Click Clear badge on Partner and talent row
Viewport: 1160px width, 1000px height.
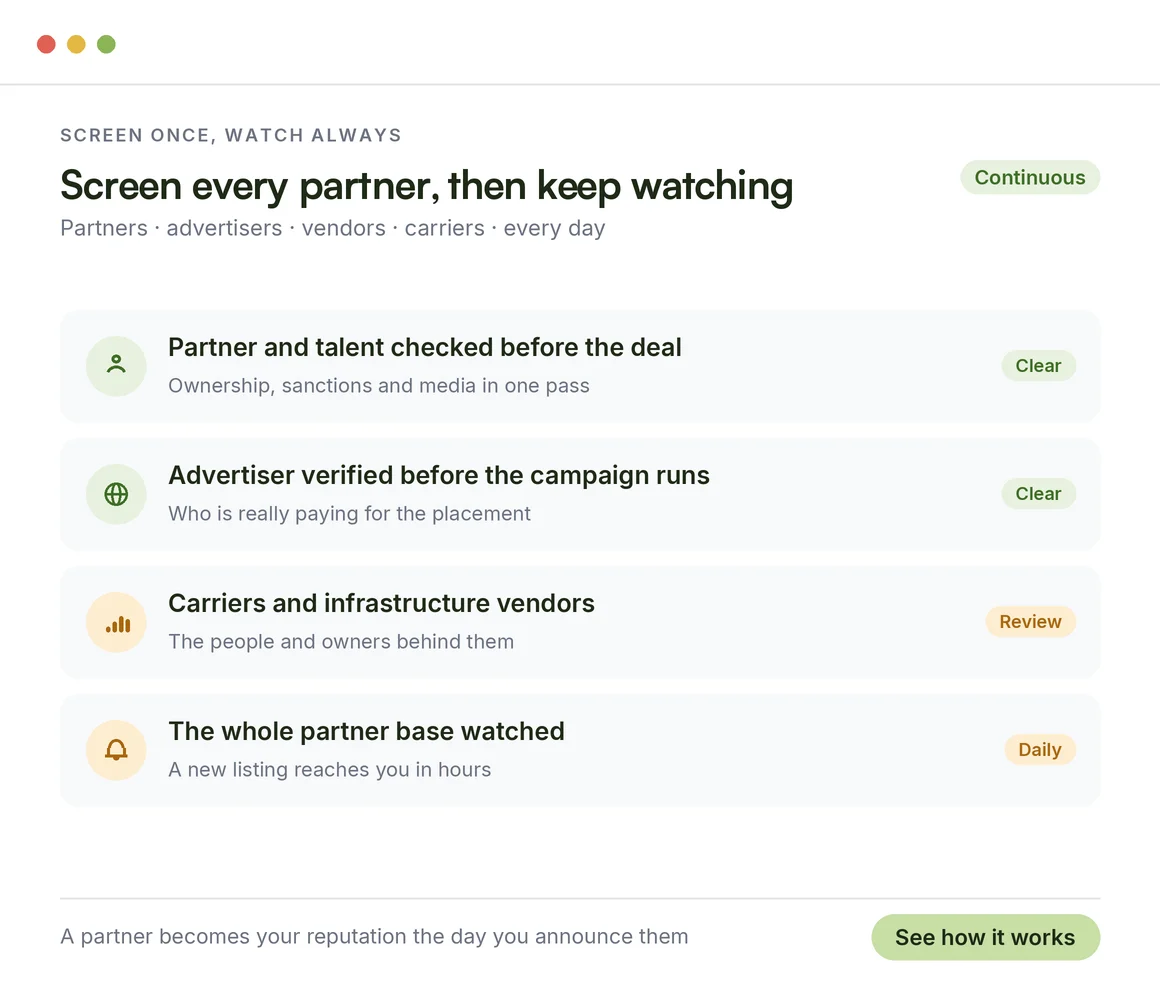click(x=1038, y=365)
